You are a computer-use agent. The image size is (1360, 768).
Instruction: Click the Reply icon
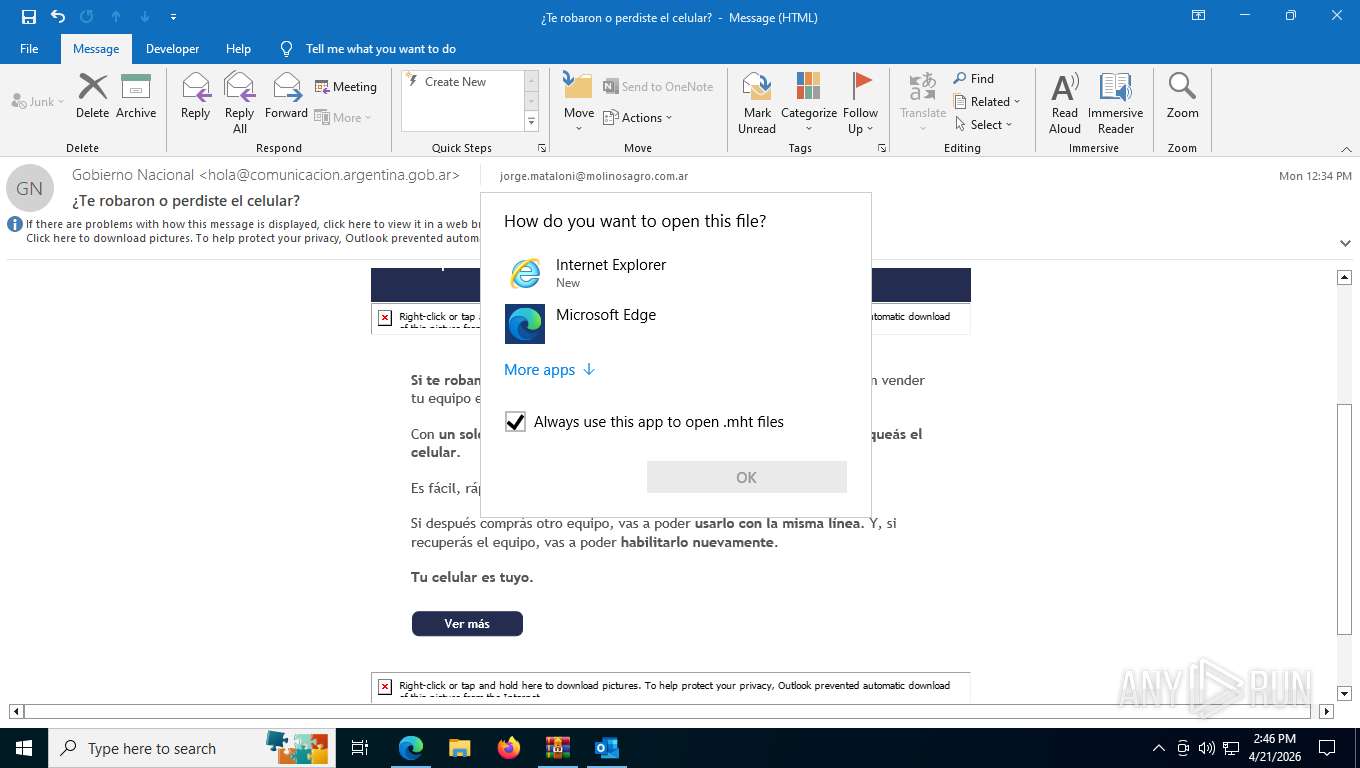tap(196, 96)
